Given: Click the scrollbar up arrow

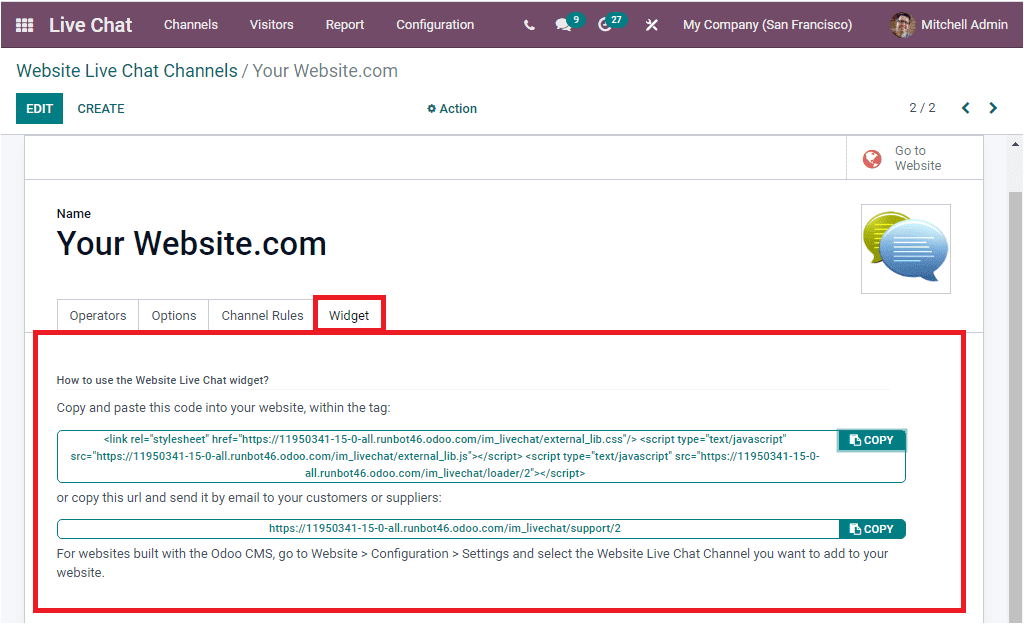Looking at the screenshot, I should [1015, 144].
